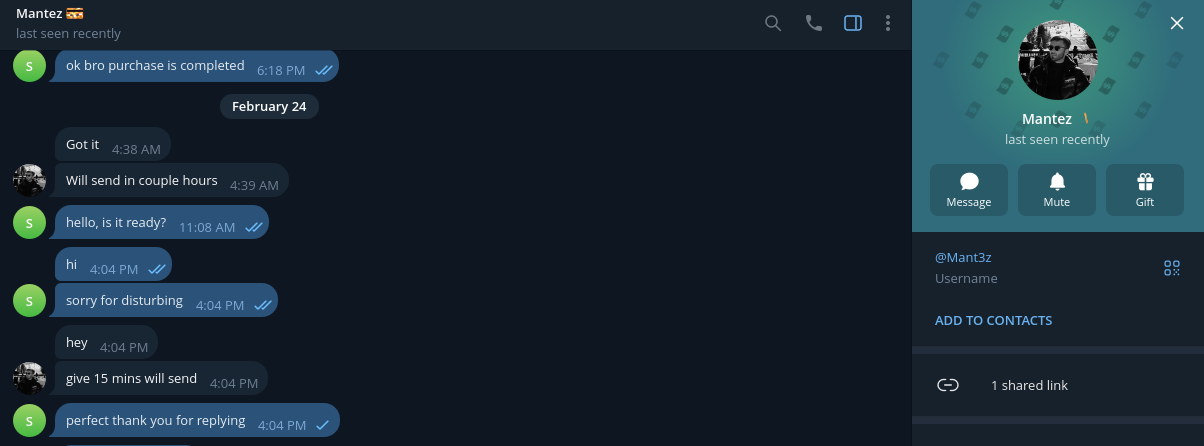Send a Gift to Mantez

click(1145, 189)
